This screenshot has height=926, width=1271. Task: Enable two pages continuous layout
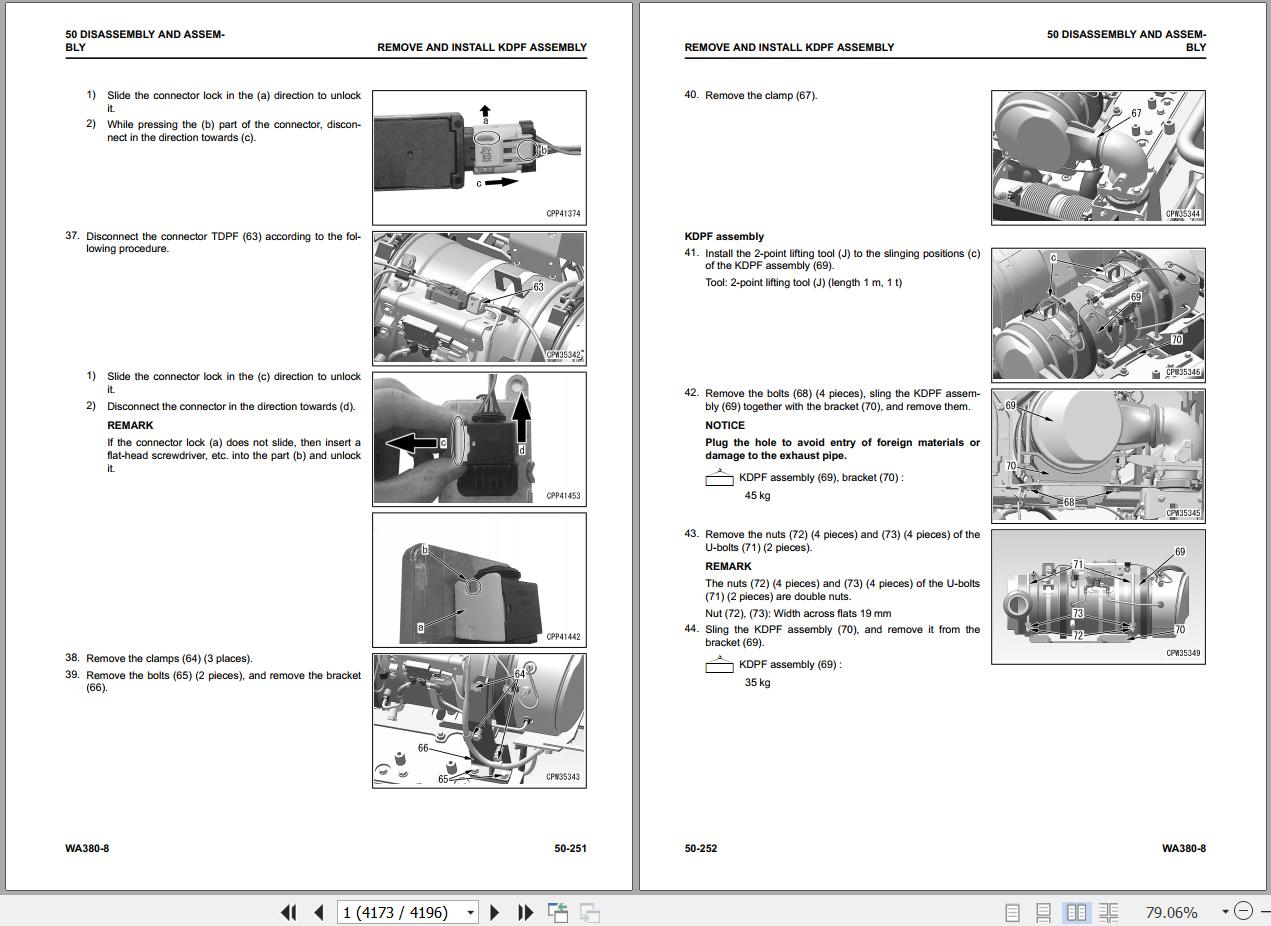pyautogui.click(x=1108, y=912)
